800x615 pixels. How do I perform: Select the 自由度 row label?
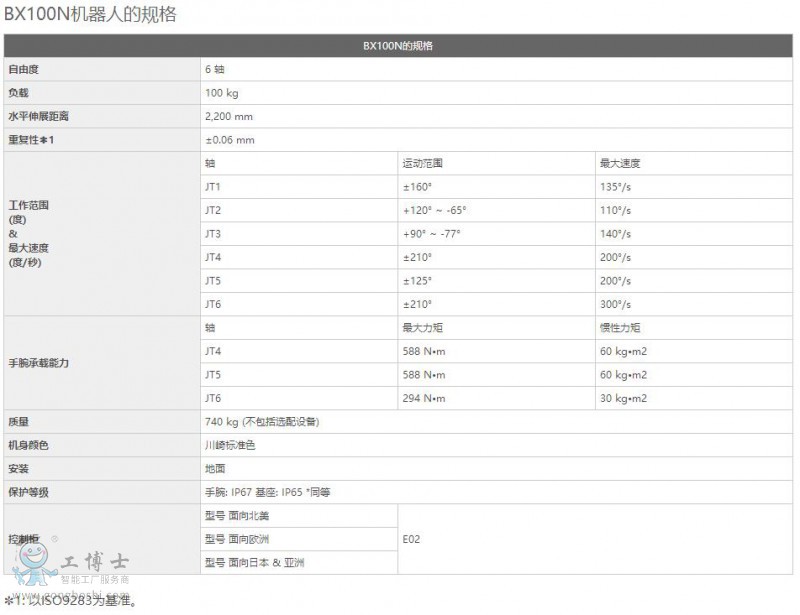pyautogui.click(x=30, y=69)
